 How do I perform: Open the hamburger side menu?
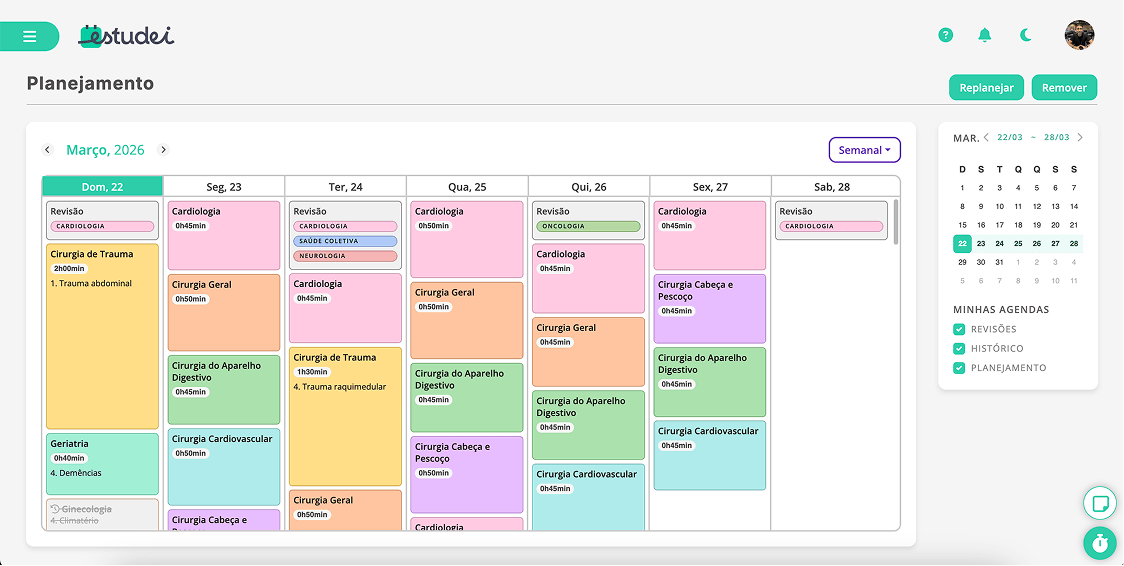(x=29, y=37)
